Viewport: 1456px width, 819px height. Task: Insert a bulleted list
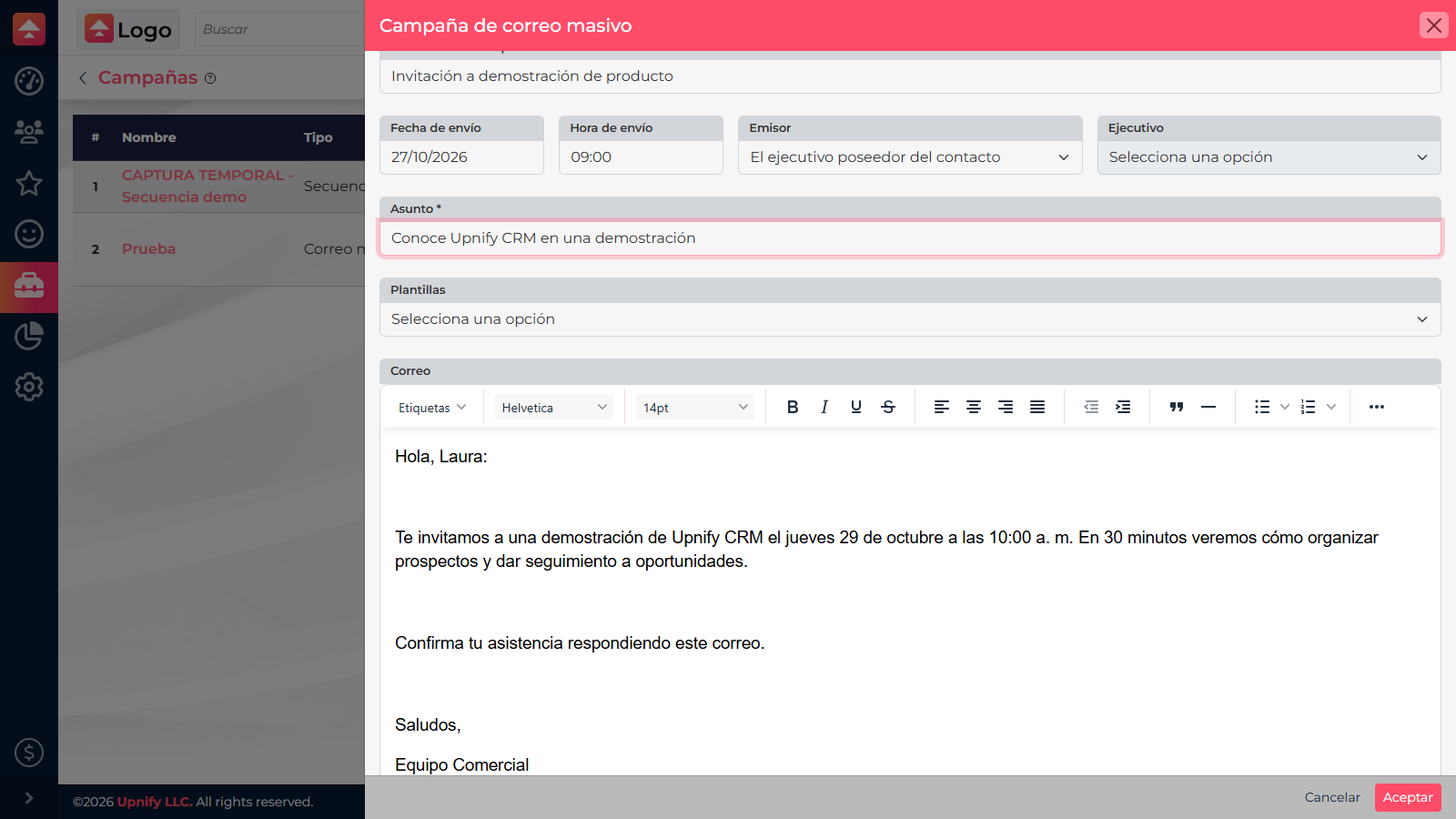1262,407
